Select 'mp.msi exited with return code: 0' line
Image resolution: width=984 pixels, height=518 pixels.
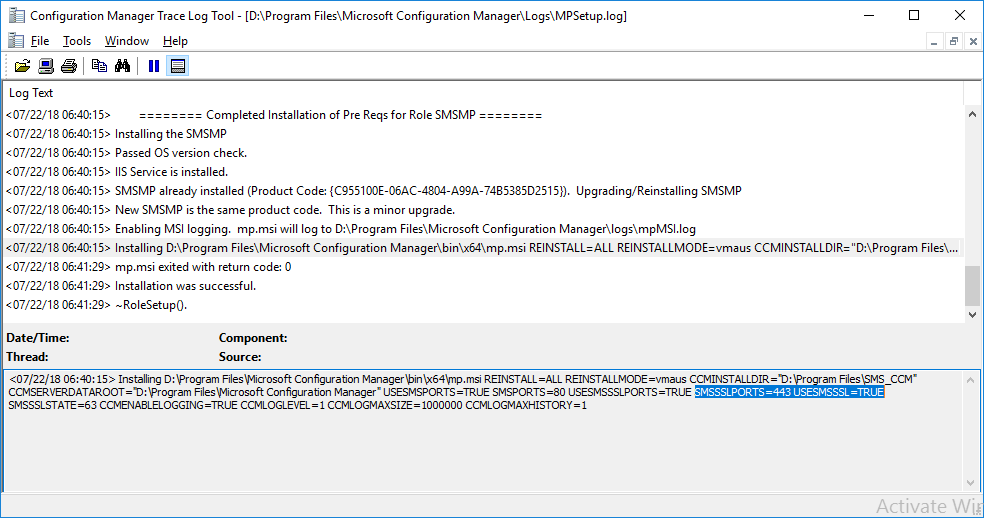482,267
